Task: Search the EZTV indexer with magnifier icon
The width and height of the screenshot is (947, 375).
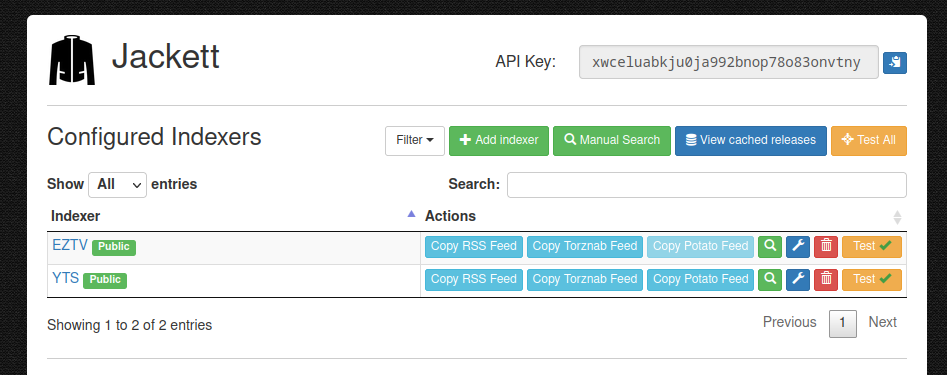Action: [769, 246]
